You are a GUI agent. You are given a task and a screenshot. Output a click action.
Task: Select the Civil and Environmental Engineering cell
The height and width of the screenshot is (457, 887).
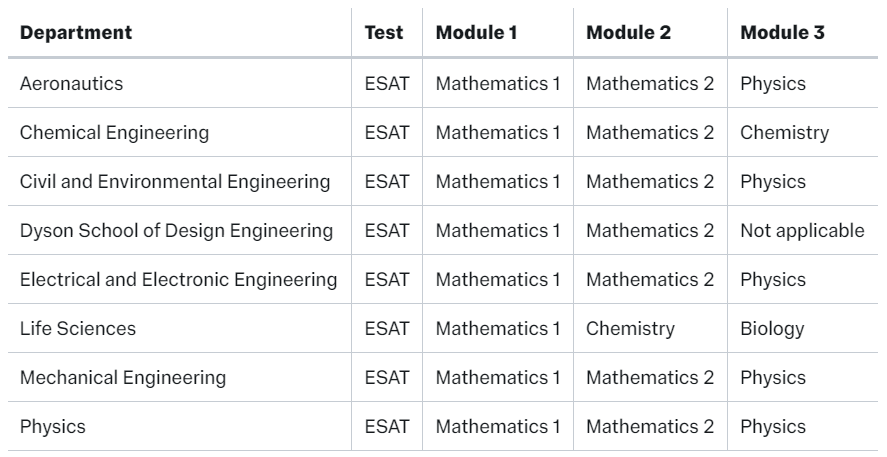175,182
